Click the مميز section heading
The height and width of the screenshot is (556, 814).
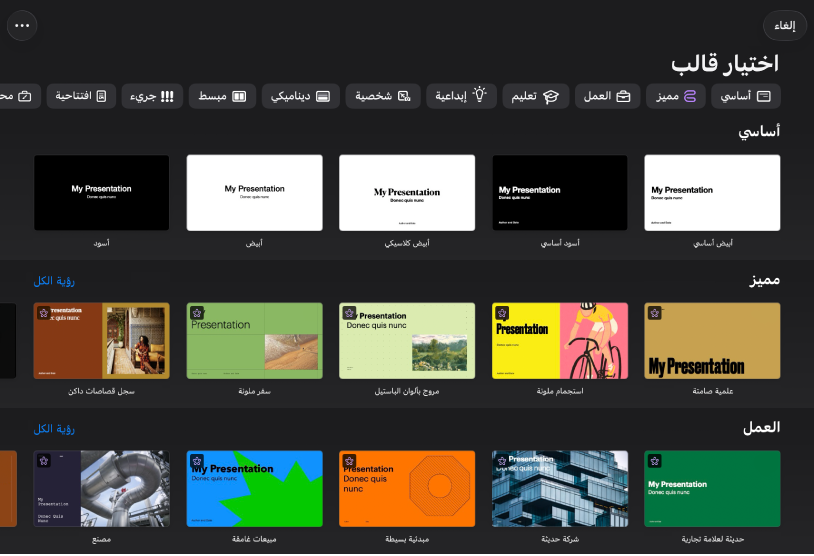pos(765,280)
